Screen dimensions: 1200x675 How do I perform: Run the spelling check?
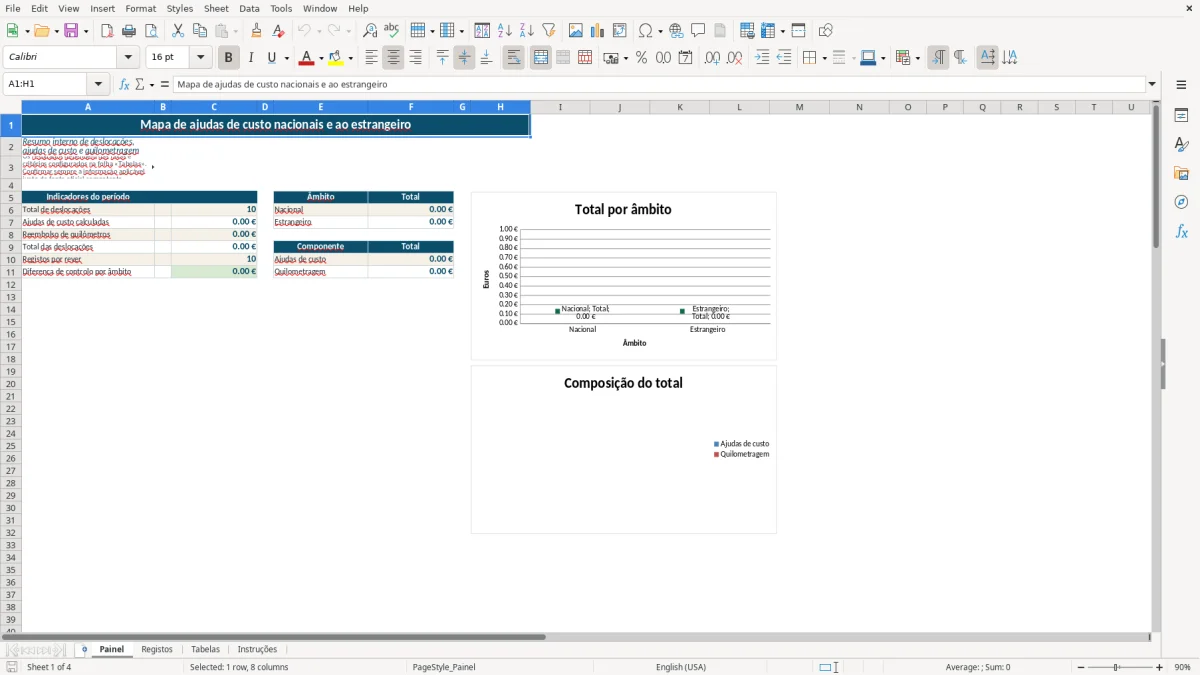(x=392, y=31)
